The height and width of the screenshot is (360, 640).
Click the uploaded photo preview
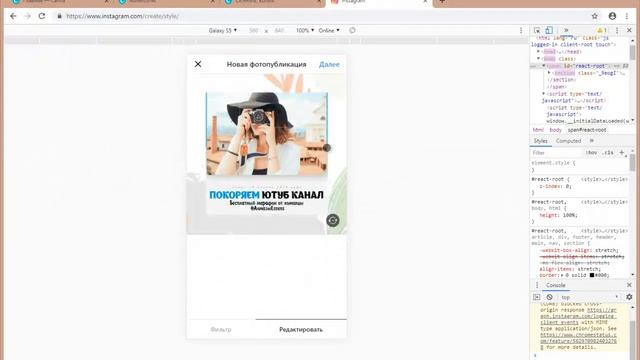tap(267, 154)
